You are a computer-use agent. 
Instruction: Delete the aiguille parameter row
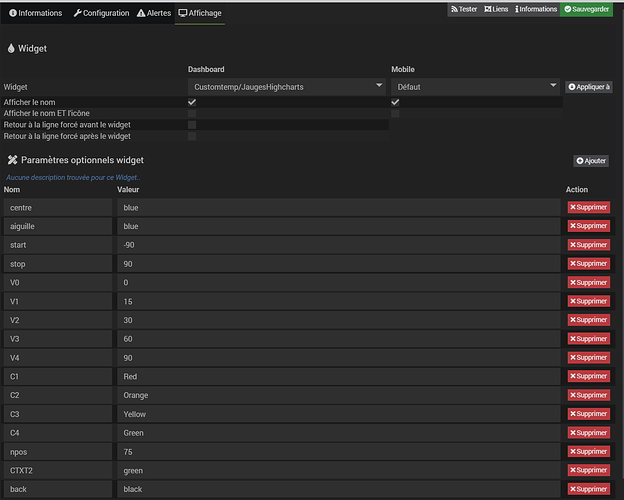pyautogui.click(x=589, y=226)
